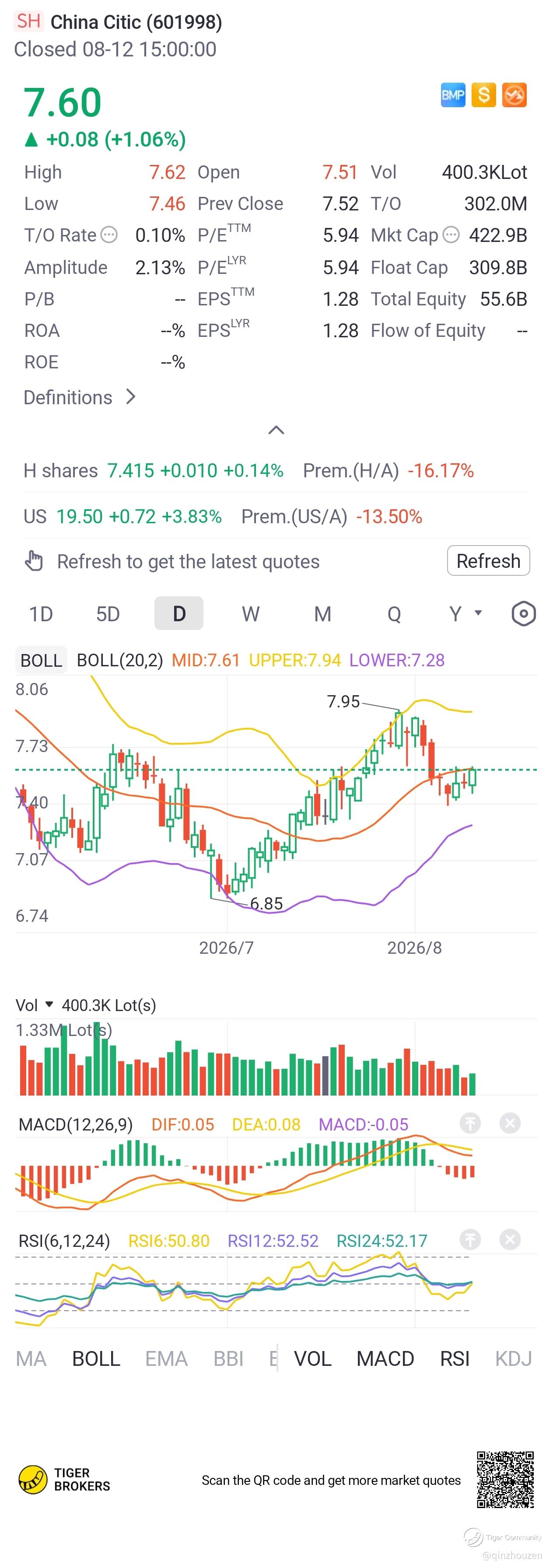Click the Refresh button
The height and width of the screenshot is (1568, 553).
tap(488, 560)
